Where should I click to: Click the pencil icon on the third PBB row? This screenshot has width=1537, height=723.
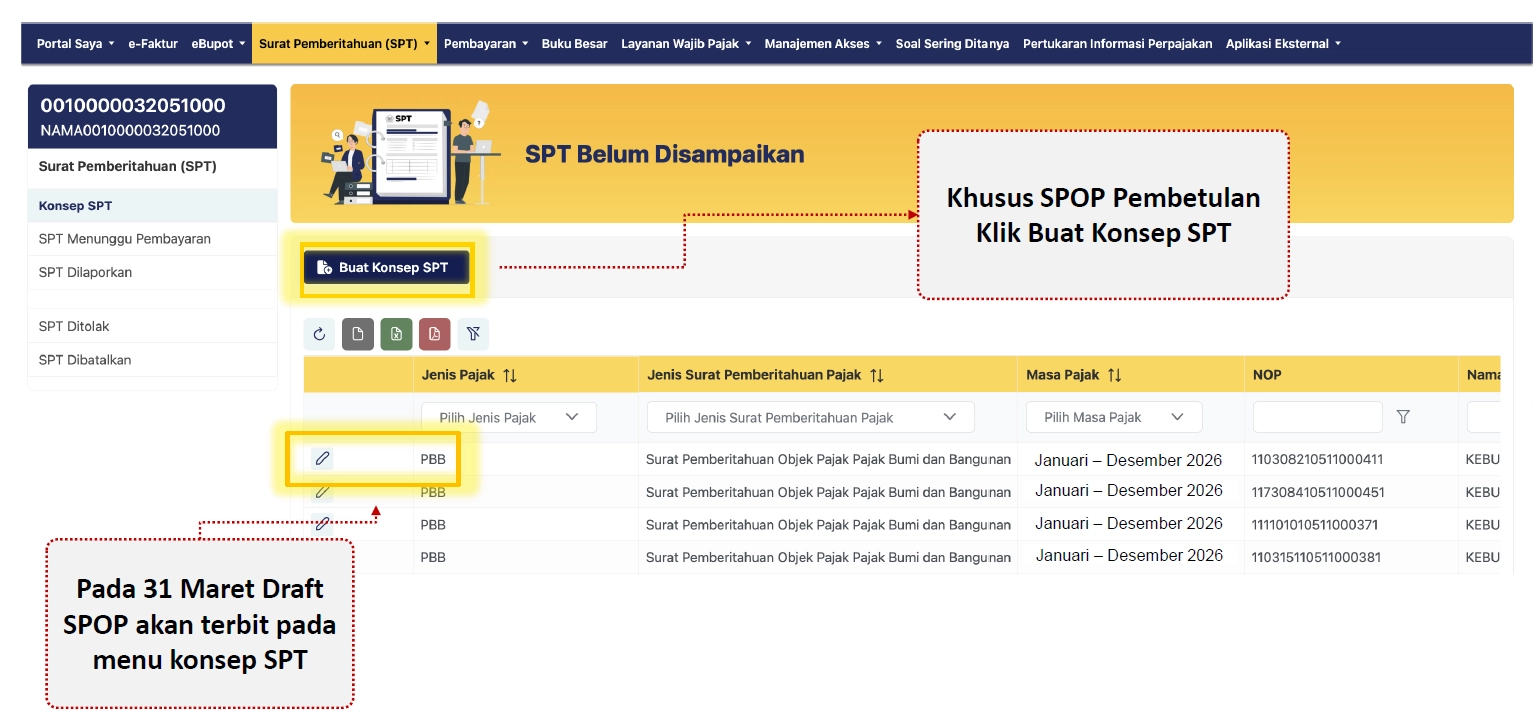point(322,523)
